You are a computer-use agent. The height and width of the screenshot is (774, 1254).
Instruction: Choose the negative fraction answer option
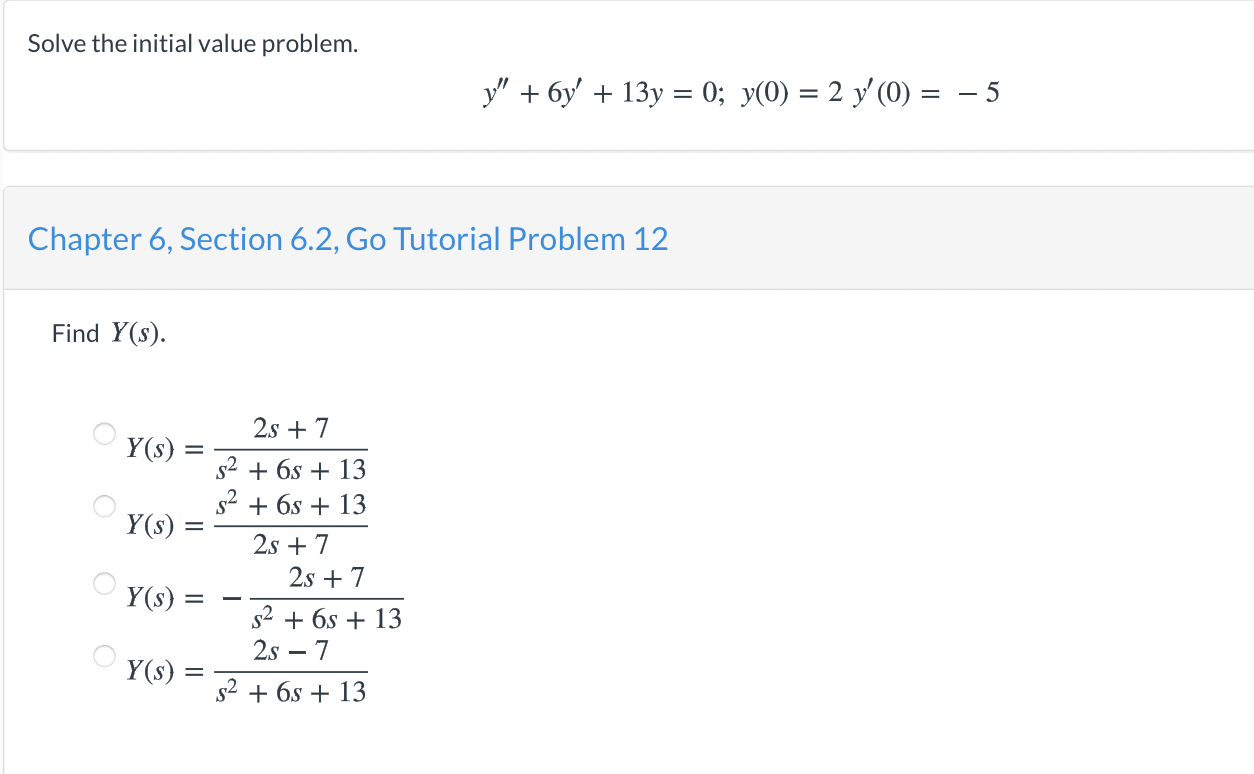tap(103, 583)
